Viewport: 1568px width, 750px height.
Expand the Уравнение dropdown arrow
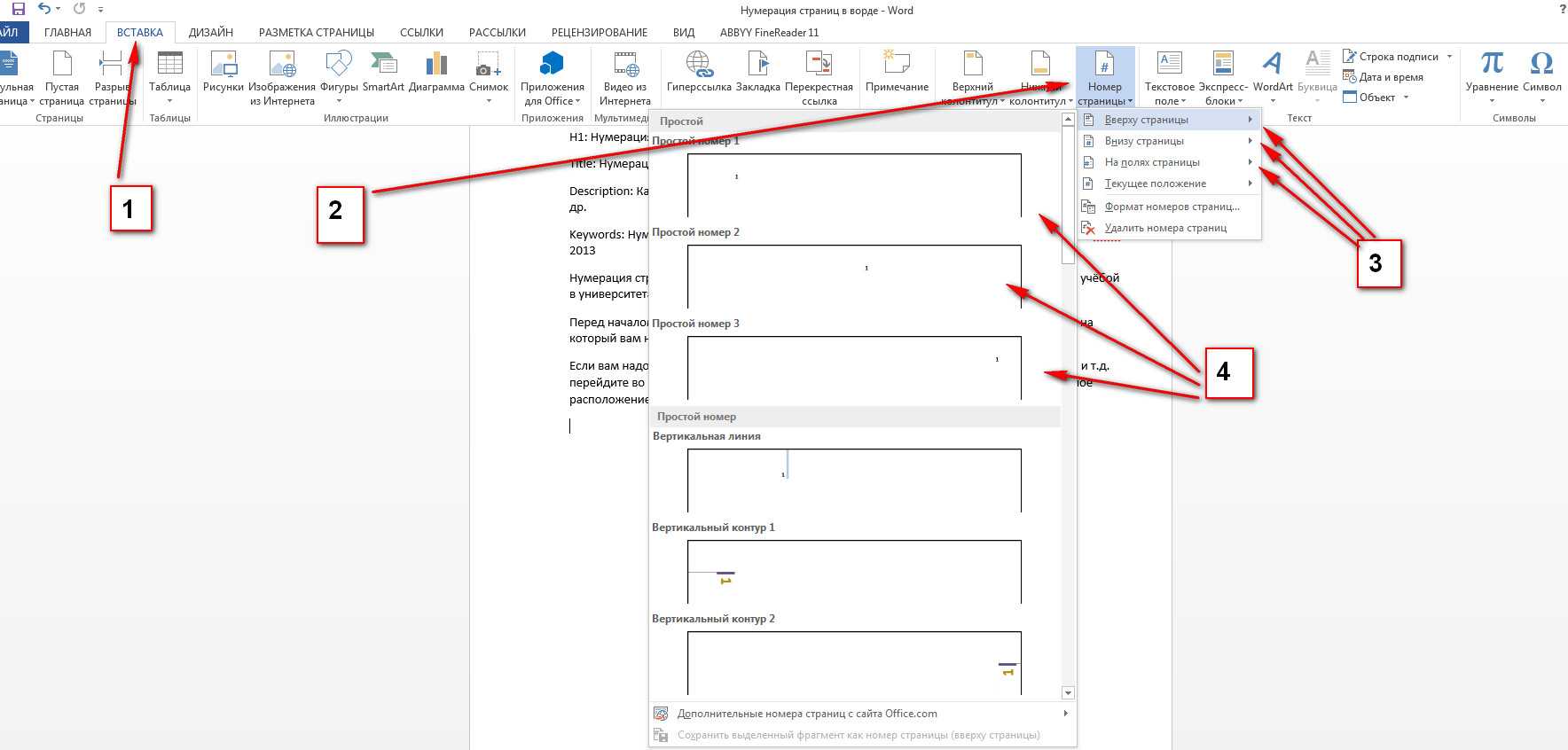point(1492,101)
